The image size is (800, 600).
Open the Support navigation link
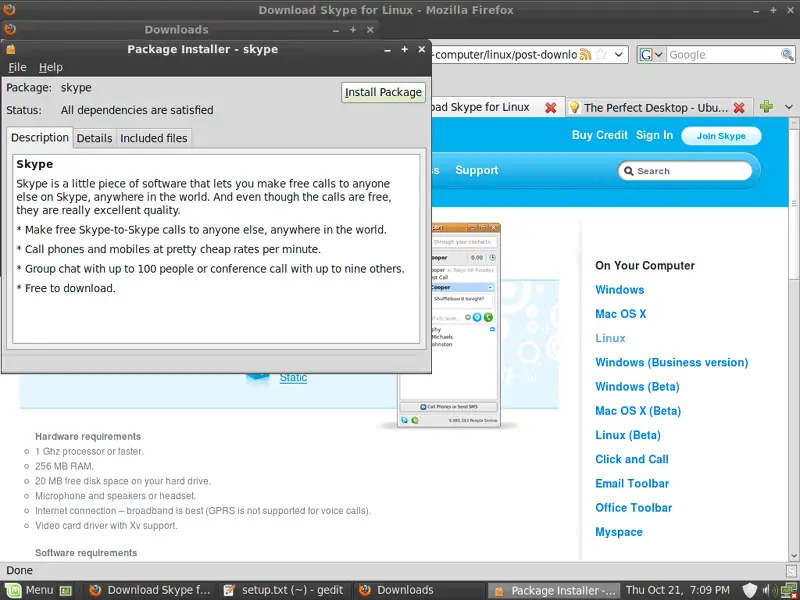click(x=477, y=170)
